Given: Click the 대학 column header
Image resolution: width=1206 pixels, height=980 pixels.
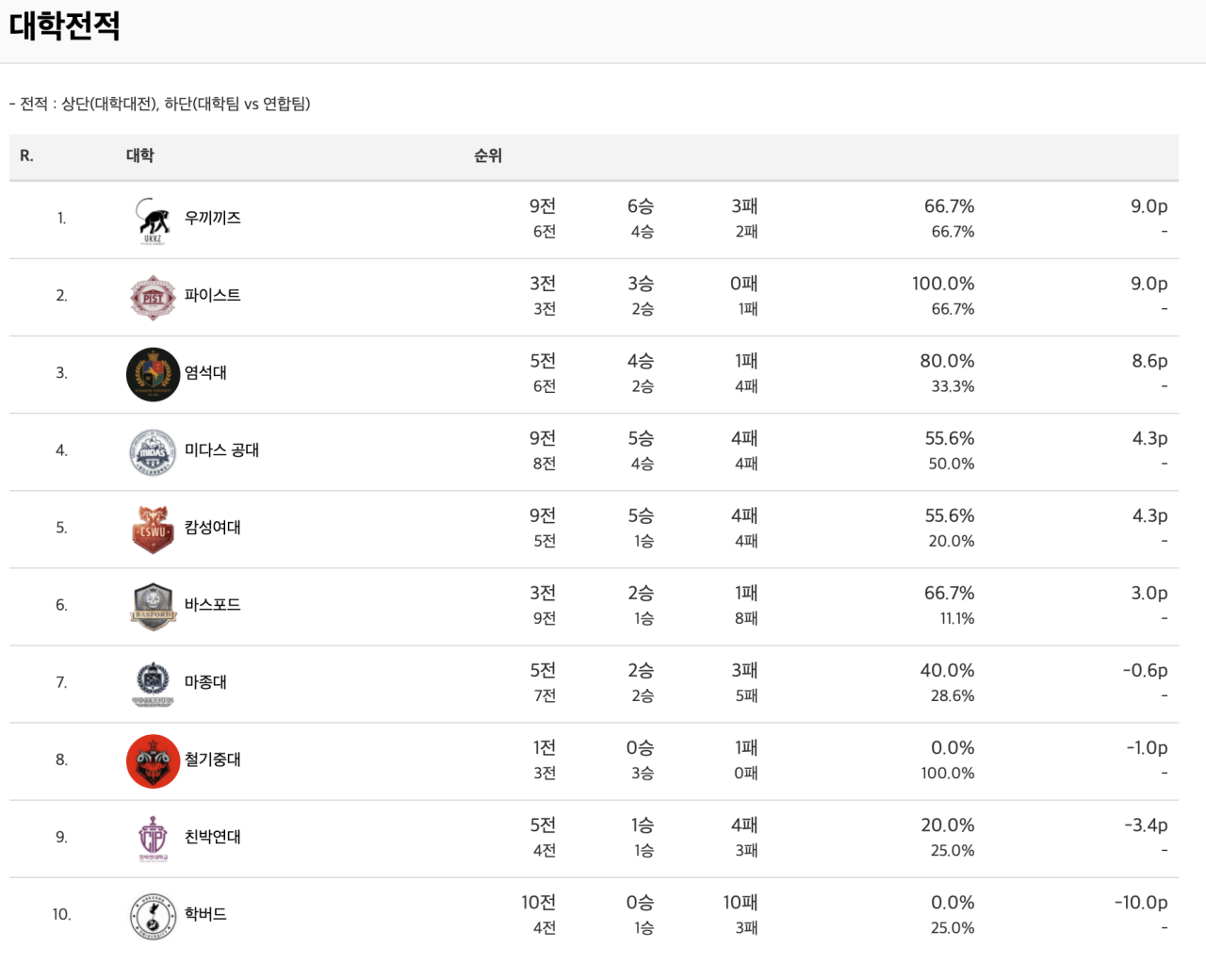Looking at the screenshot, I should coord(139,155).
